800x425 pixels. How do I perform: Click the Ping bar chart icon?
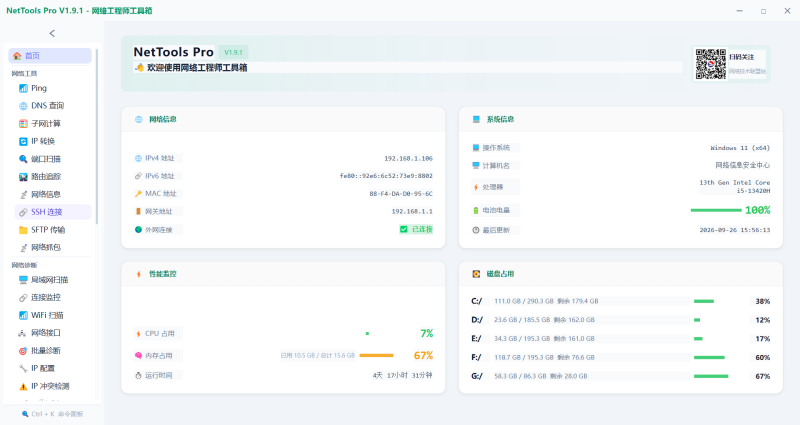coord(23,88)
